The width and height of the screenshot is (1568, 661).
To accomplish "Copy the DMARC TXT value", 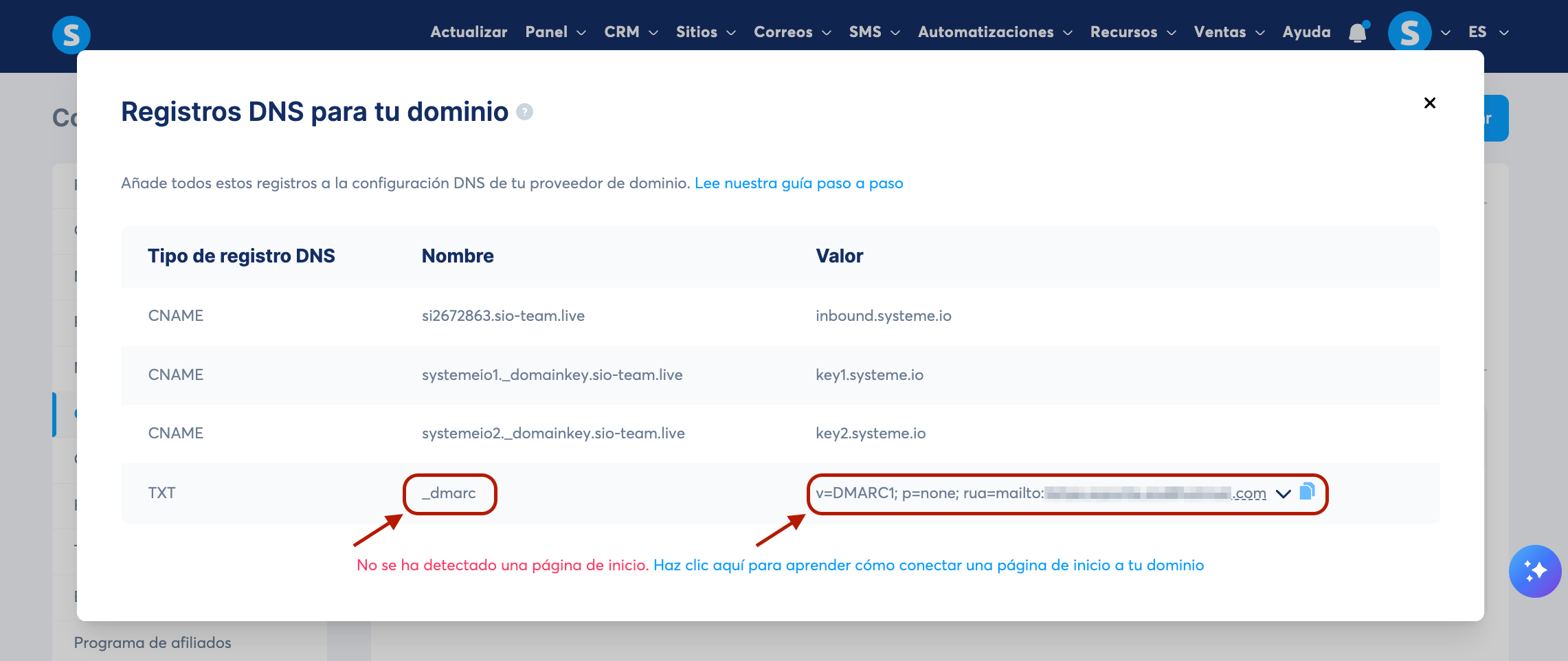I will 1307,492.
